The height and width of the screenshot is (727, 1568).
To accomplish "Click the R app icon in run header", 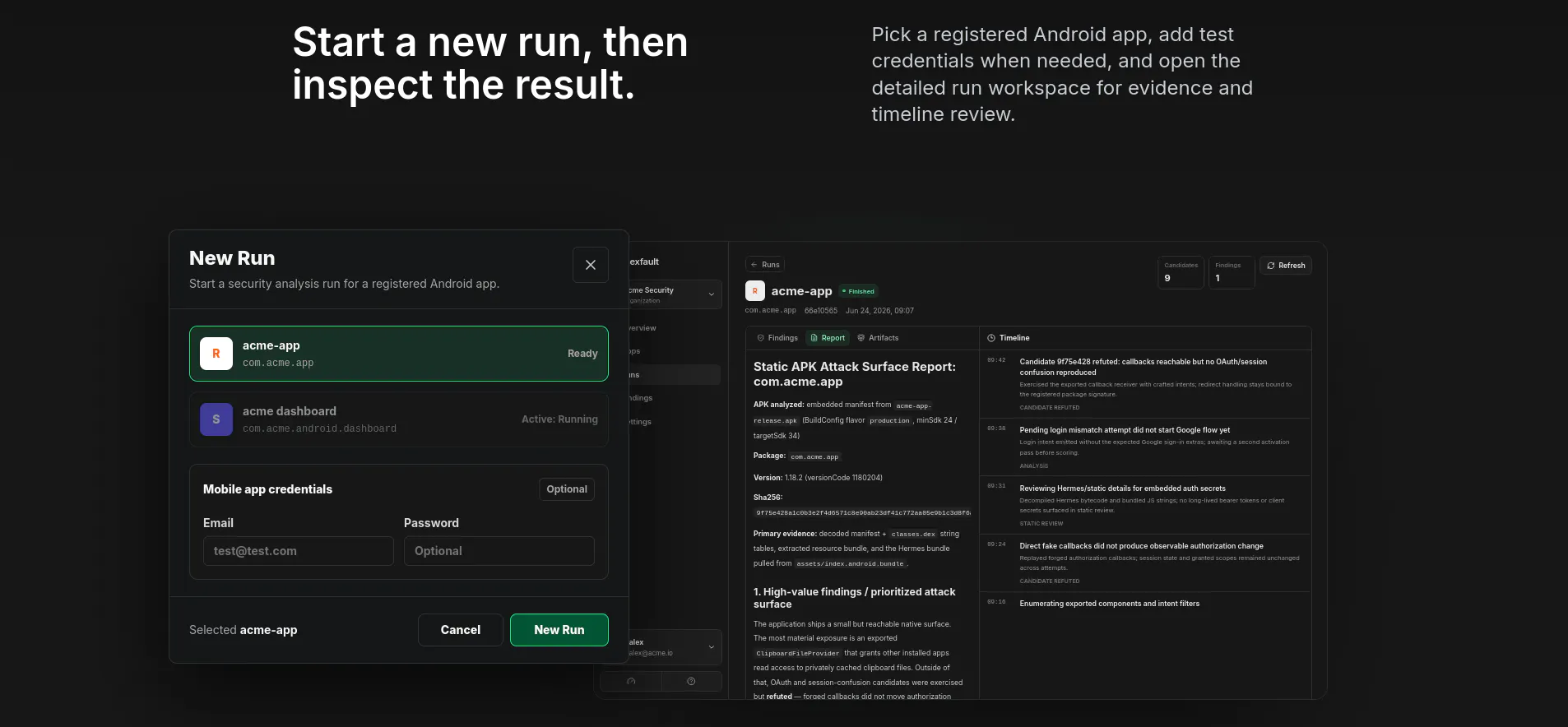I will [755, 291].
